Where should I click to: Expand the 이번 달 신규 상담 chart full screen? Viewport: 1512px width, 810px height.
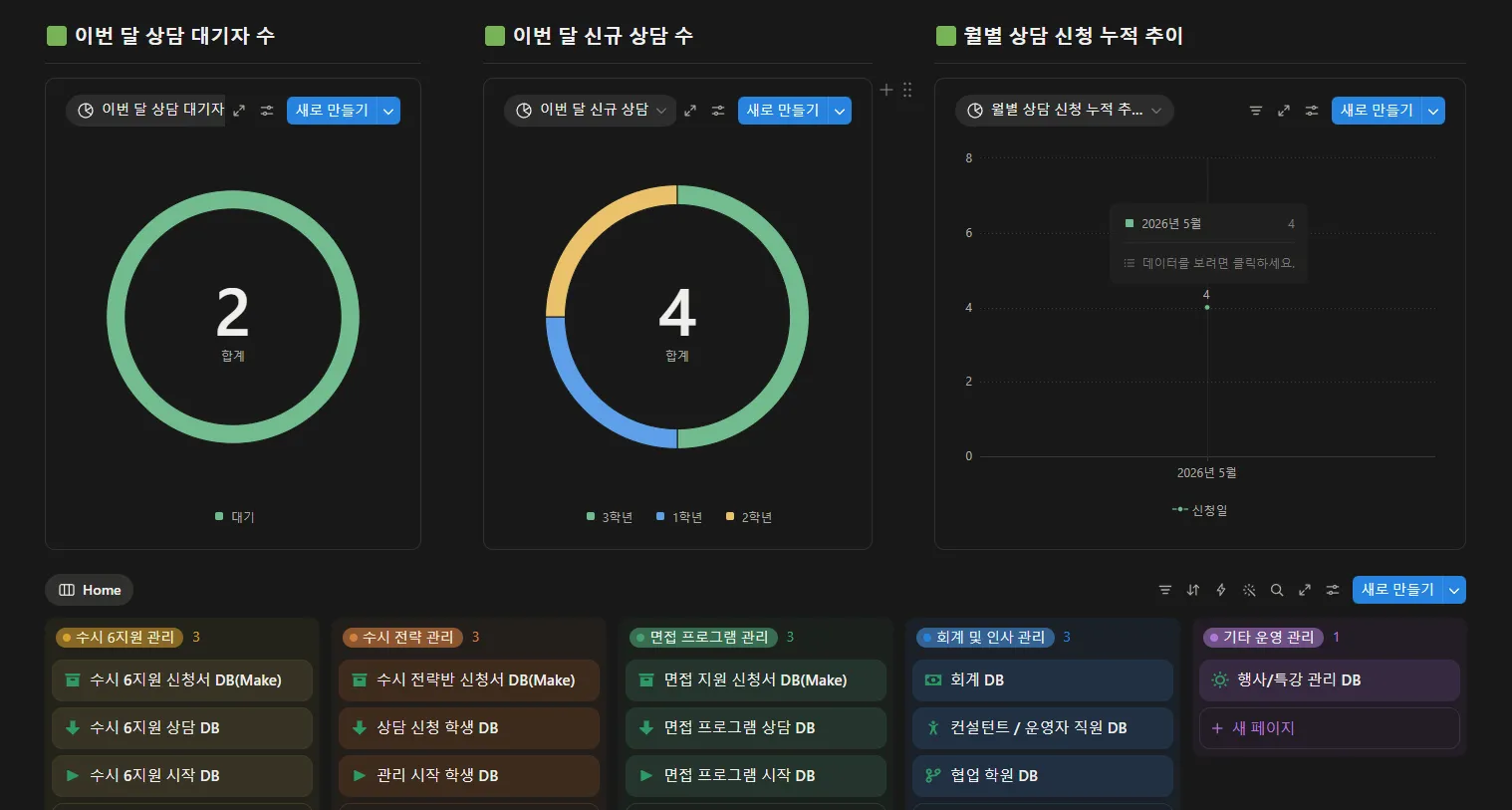pyautogui.click(x=690, y=111)
